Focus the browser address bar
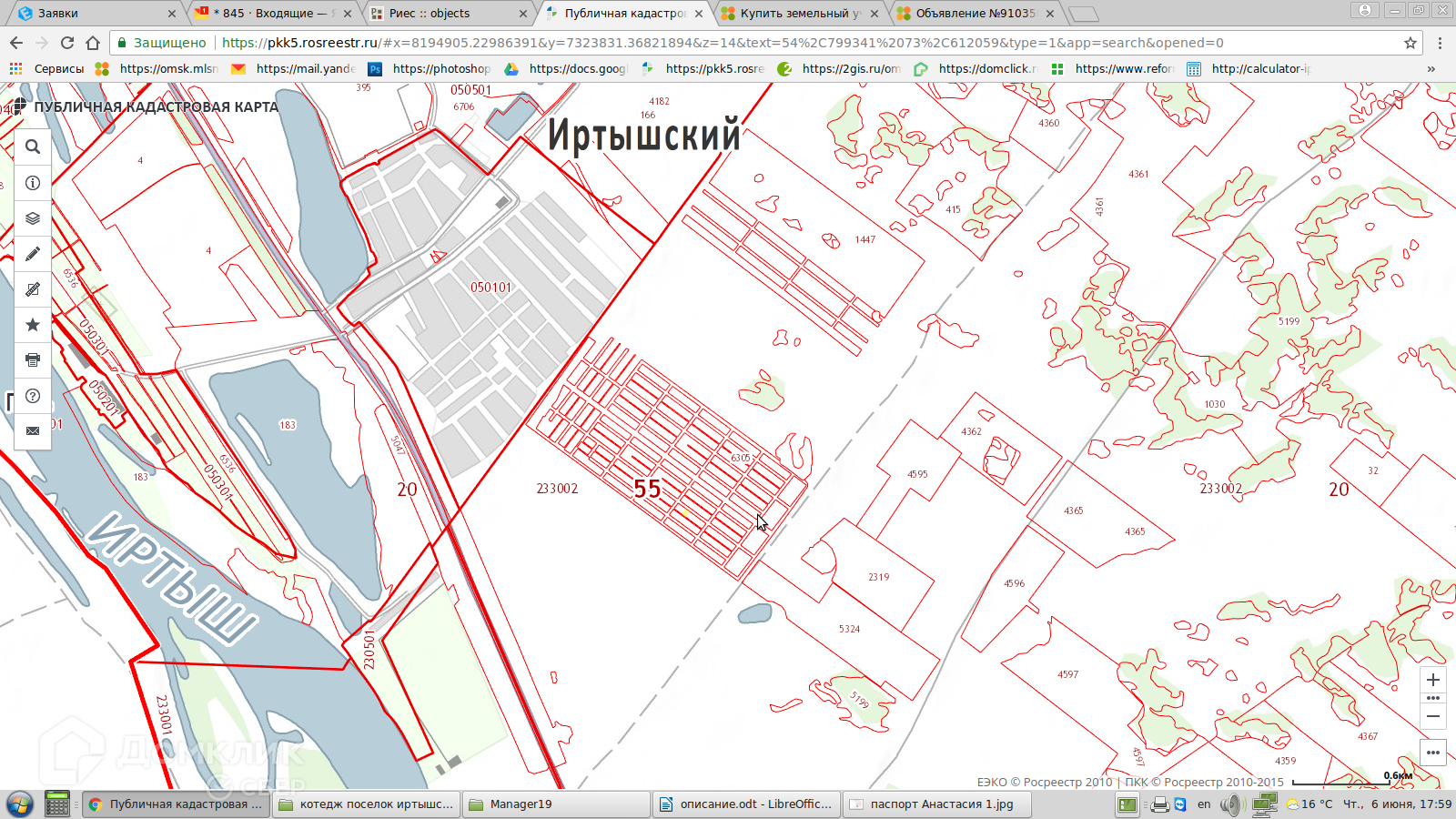The image size is (1456, 819). click(x=764, y=43)
